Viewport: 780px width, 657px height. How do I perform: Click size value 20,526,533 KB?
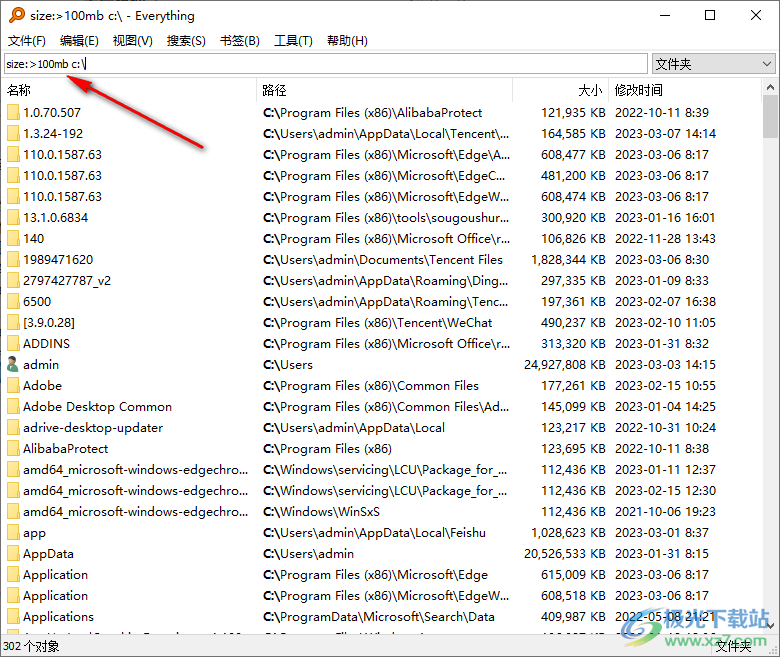565,554
